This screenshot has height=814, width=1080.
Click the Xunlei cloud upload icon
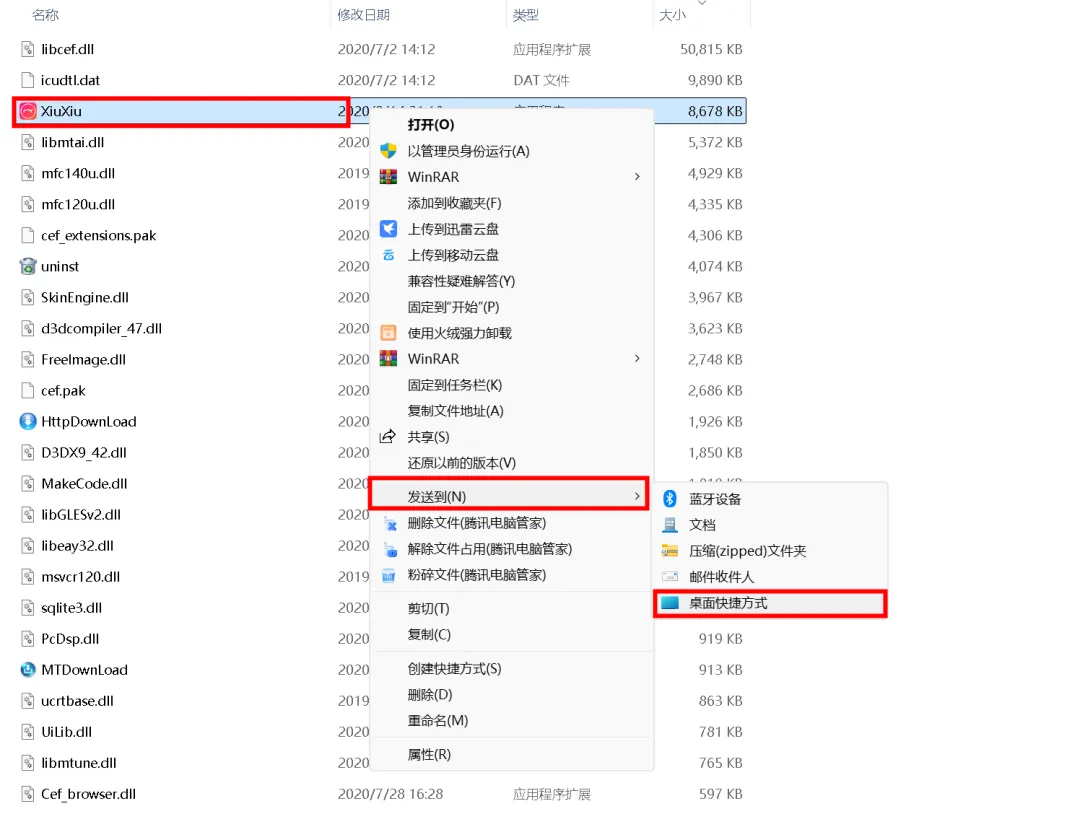388,229
